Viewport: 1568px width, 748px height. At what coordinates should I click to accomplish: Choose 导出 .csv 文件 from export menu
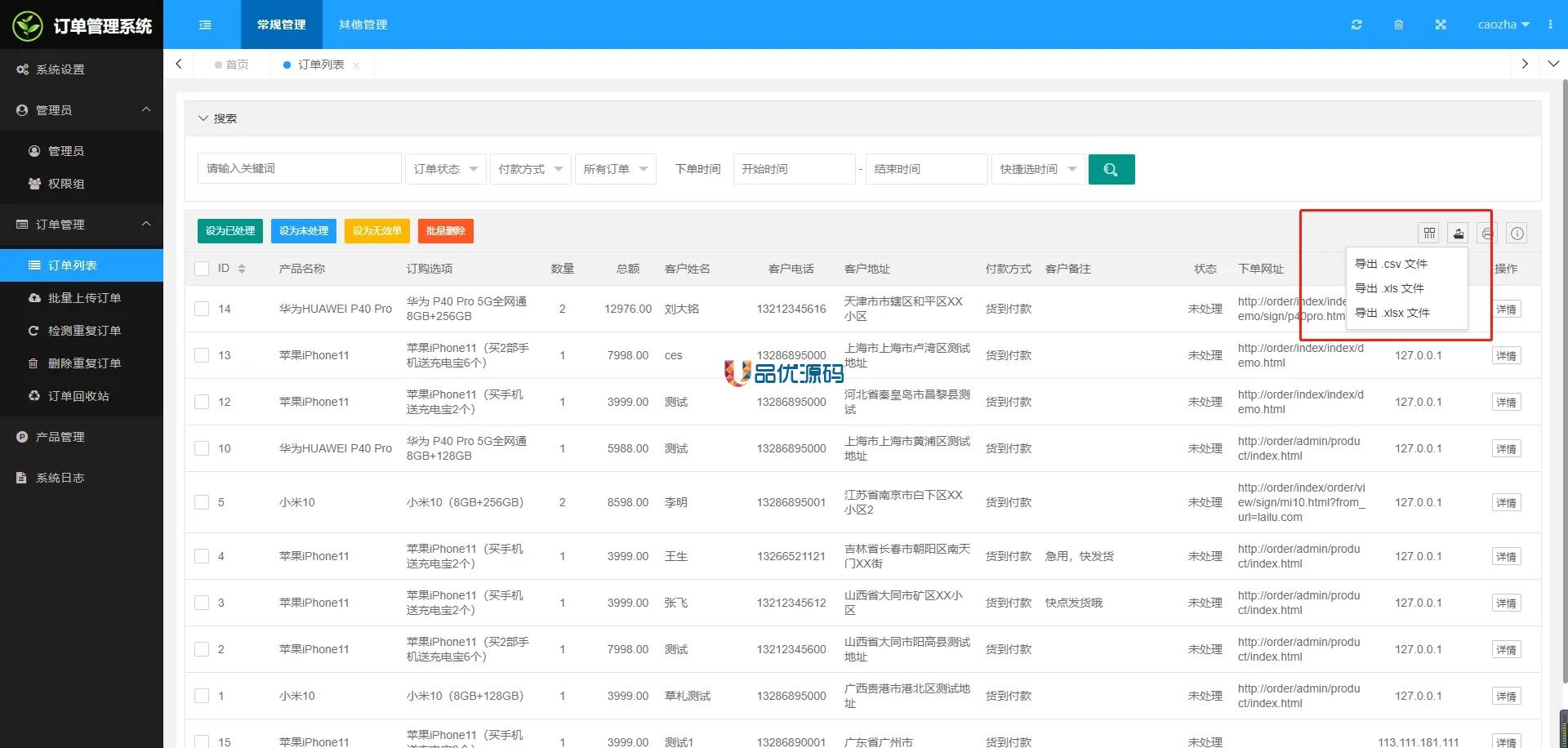tap(1405, 264)
